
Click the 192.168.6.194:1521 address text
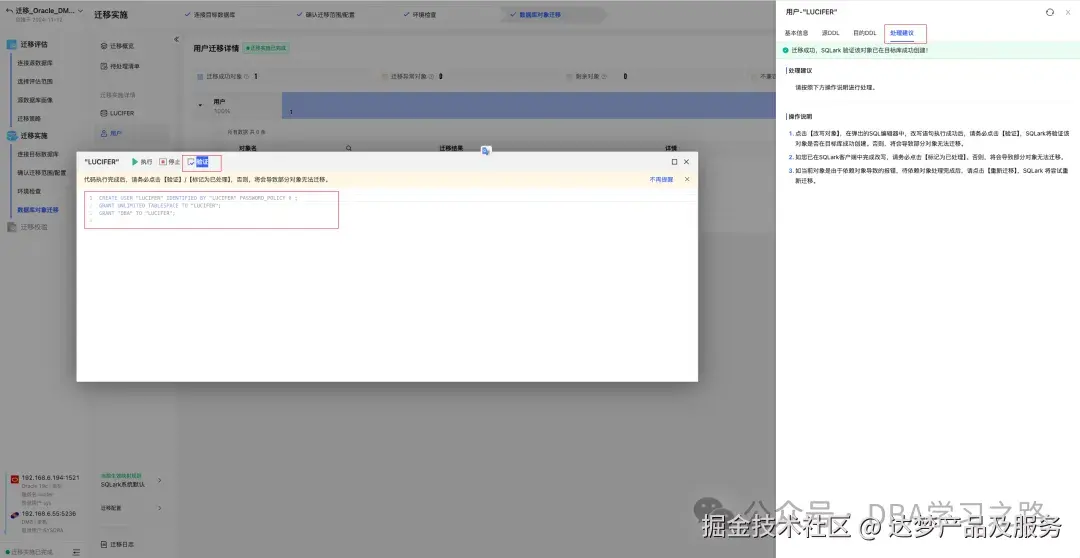click(x=50, y=477)
